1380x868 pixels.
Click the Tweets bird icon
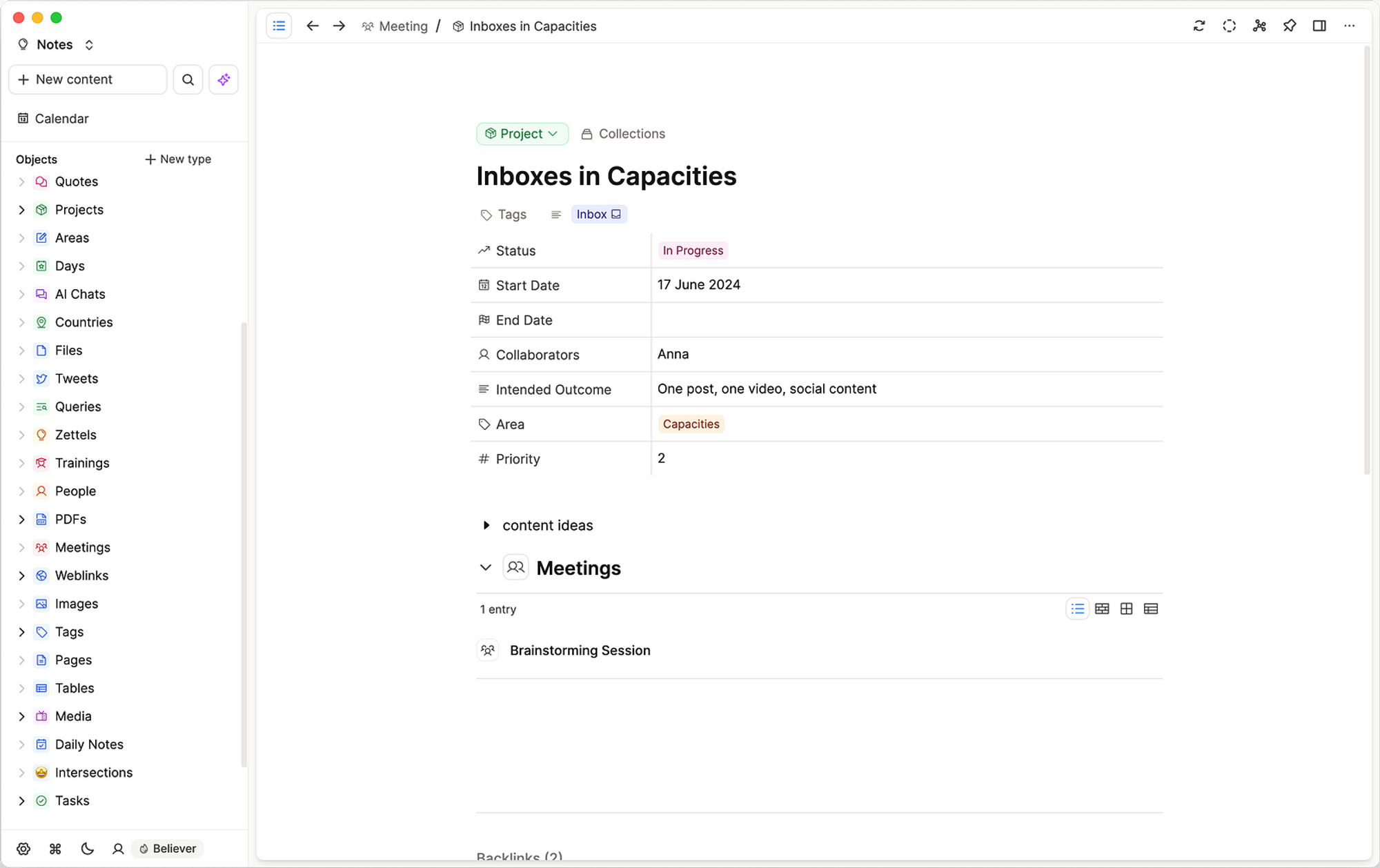coord(41,379)
